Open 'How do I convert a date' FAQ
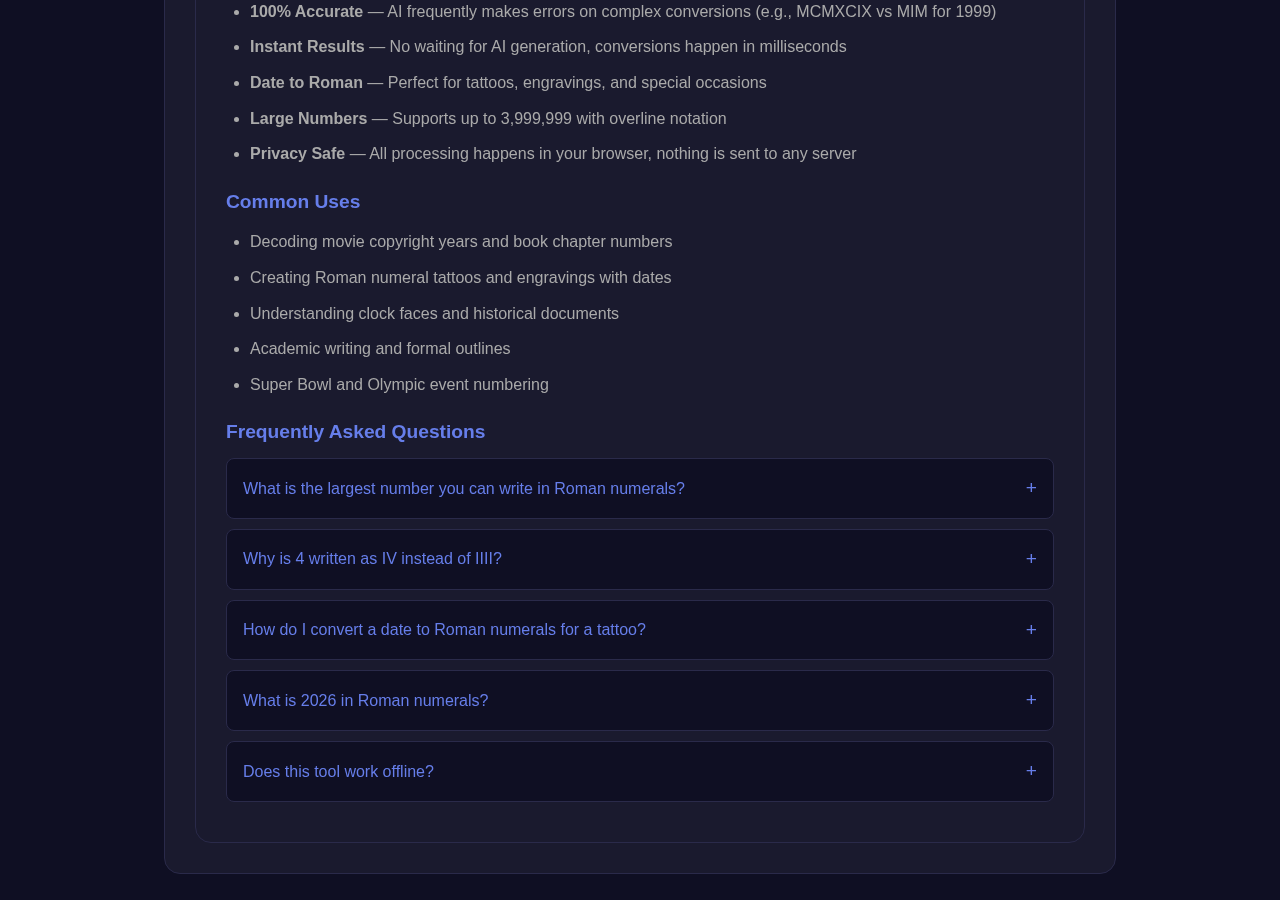 (x=640, y=630)
